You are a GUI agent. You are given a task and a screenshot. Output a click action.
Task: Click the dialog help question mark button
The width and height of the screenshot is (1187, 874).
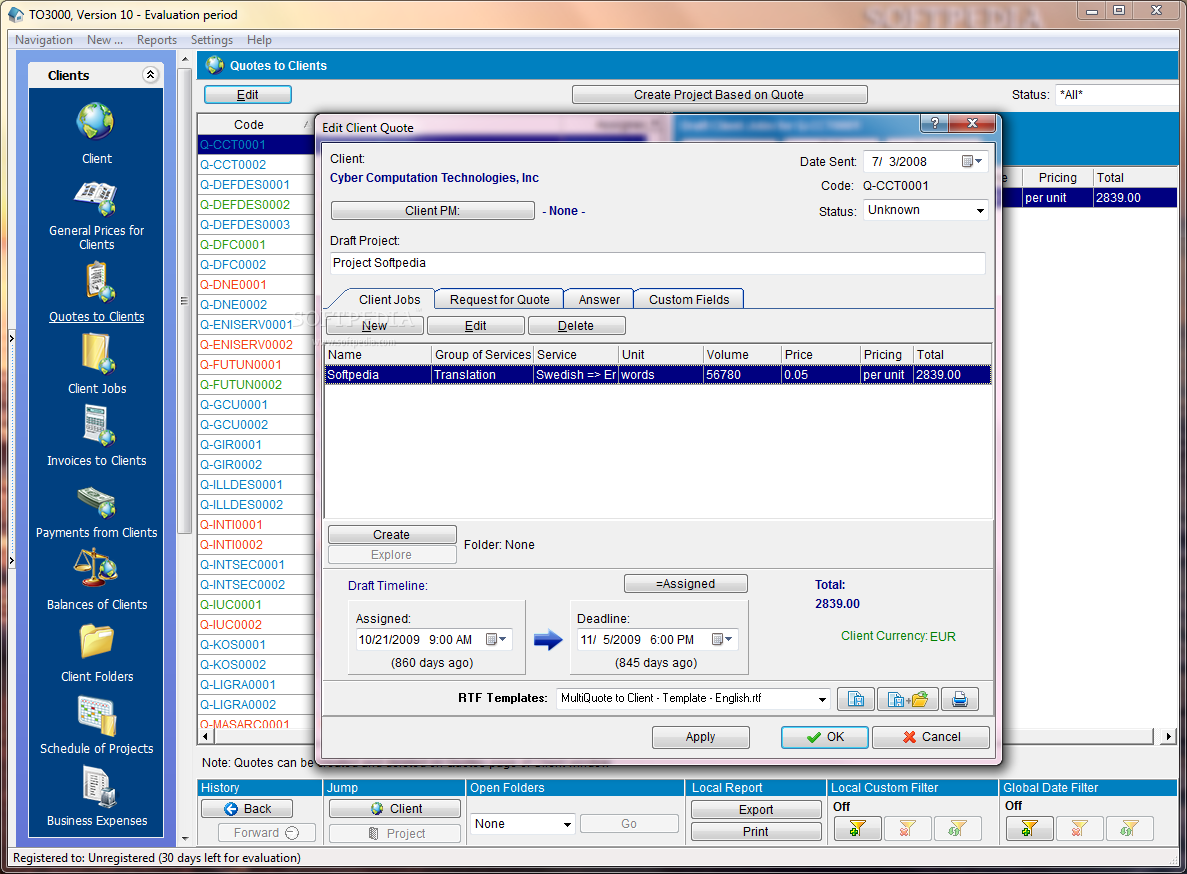[934, 123]
